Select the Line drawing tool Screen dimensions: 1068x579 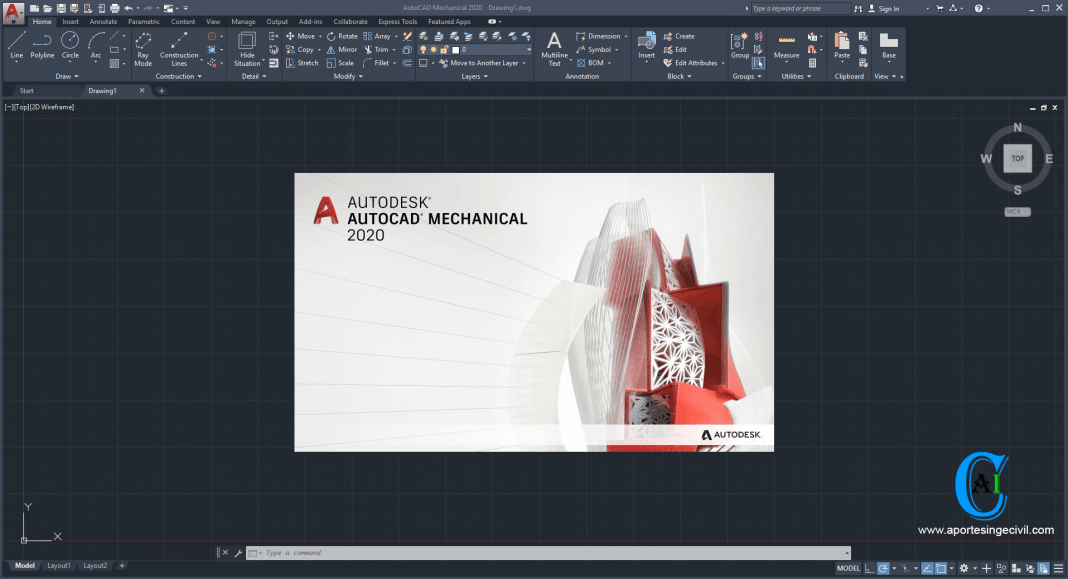click(16, 45)
